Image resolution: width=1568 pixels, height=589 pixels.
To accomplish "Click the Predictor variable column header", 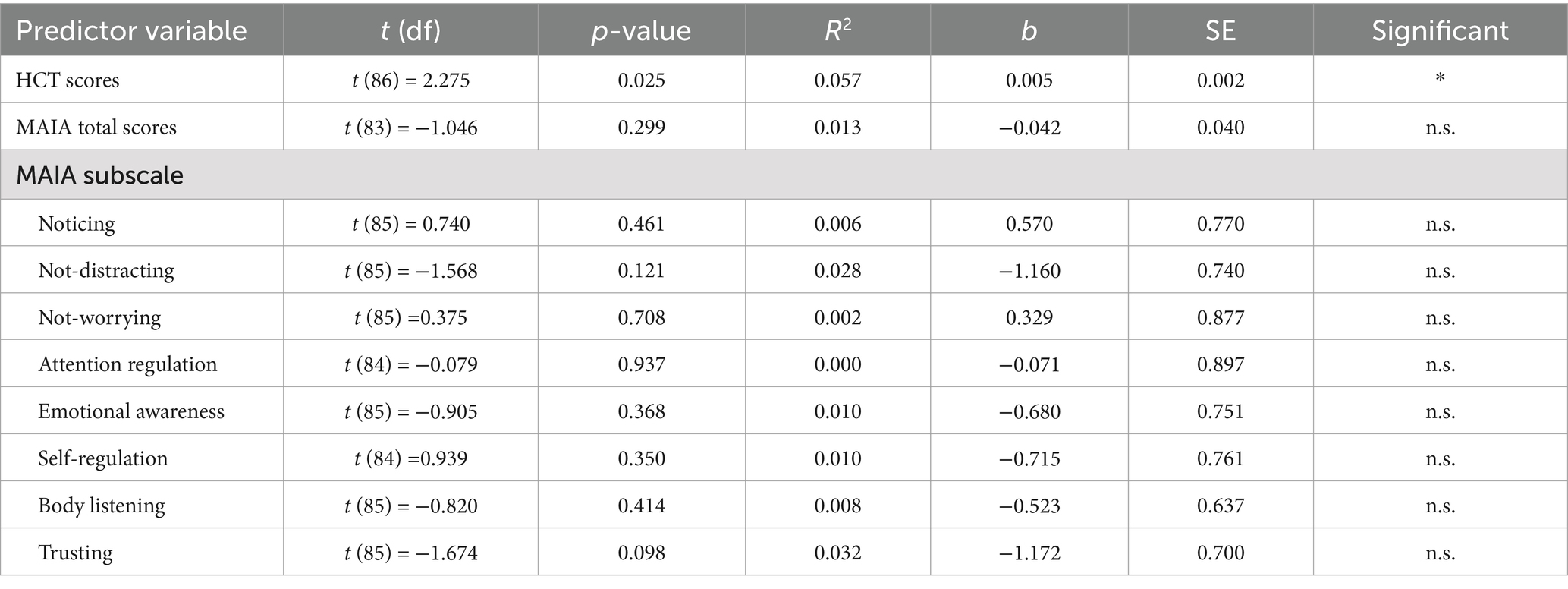I will pyautogui.click(x=131, y=31).
